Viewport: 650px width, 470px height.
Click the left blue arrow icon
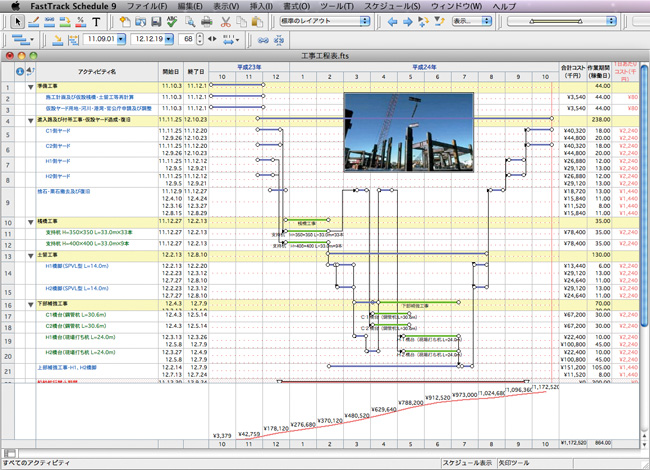(x=393, y=21)
